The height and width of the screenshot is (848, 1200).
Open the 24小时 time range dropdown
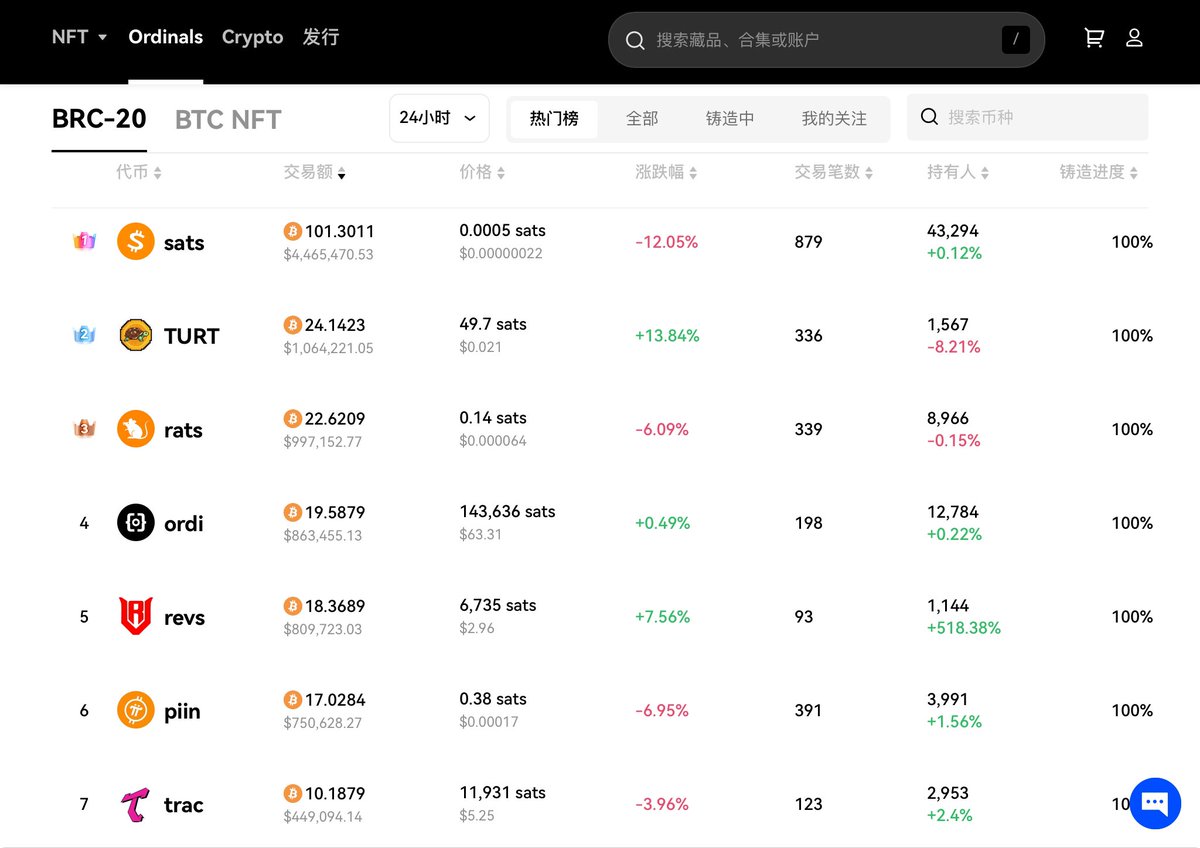(439, 118)
